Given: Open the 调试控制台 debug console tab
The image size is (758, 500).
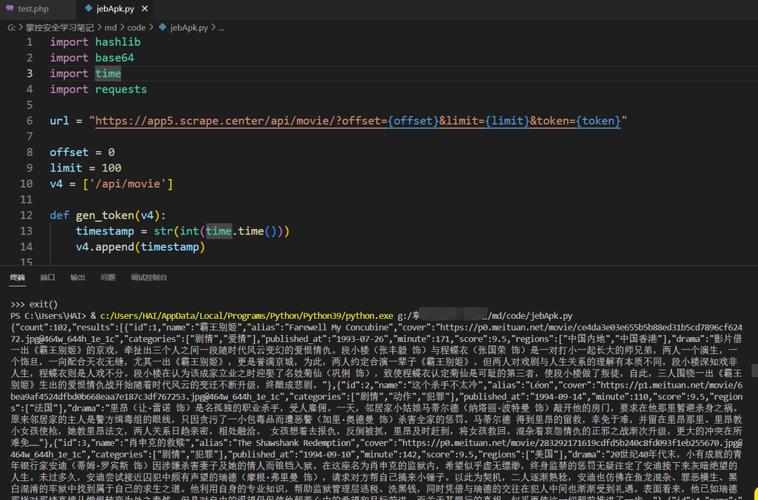Looking at the screenshot, I should (149, 278).
